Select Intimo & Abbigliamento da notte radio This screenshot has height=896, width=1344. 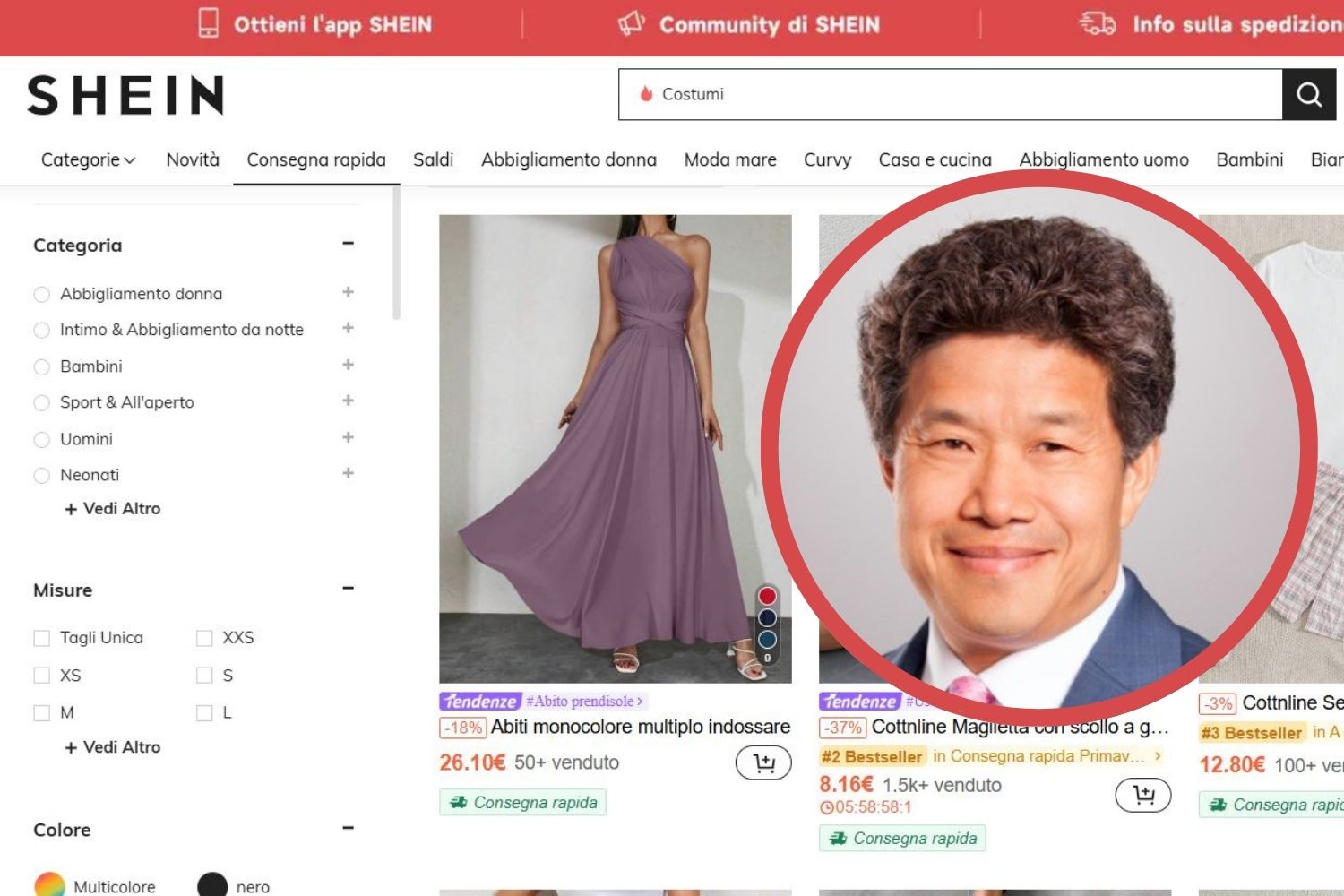[41, 330]
